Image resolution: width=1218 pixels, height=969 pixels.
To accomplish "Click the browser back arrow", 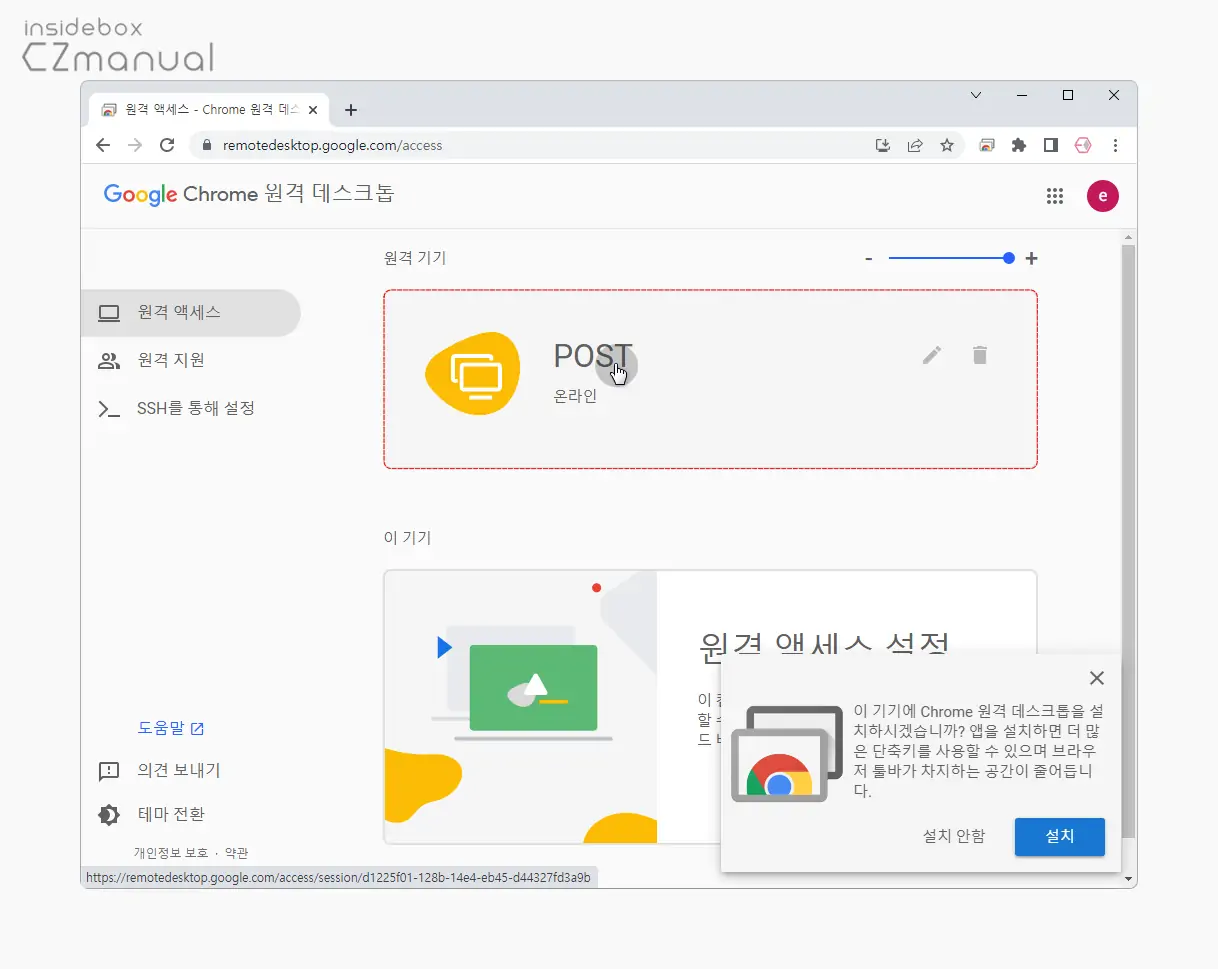I will tap(103, 145).
